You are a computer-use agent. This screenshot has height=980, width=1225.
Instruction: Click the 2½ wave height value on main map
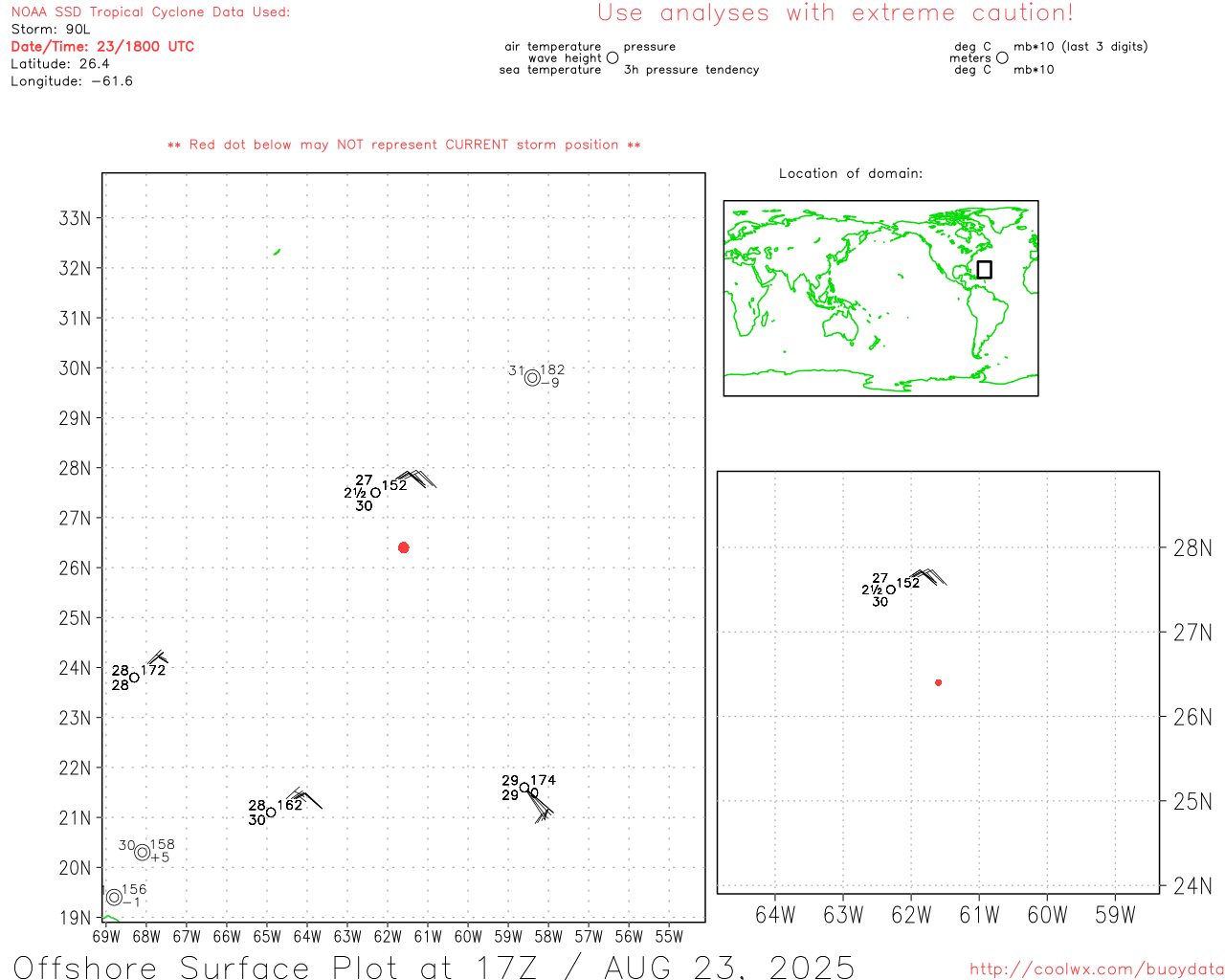(355, 493)
